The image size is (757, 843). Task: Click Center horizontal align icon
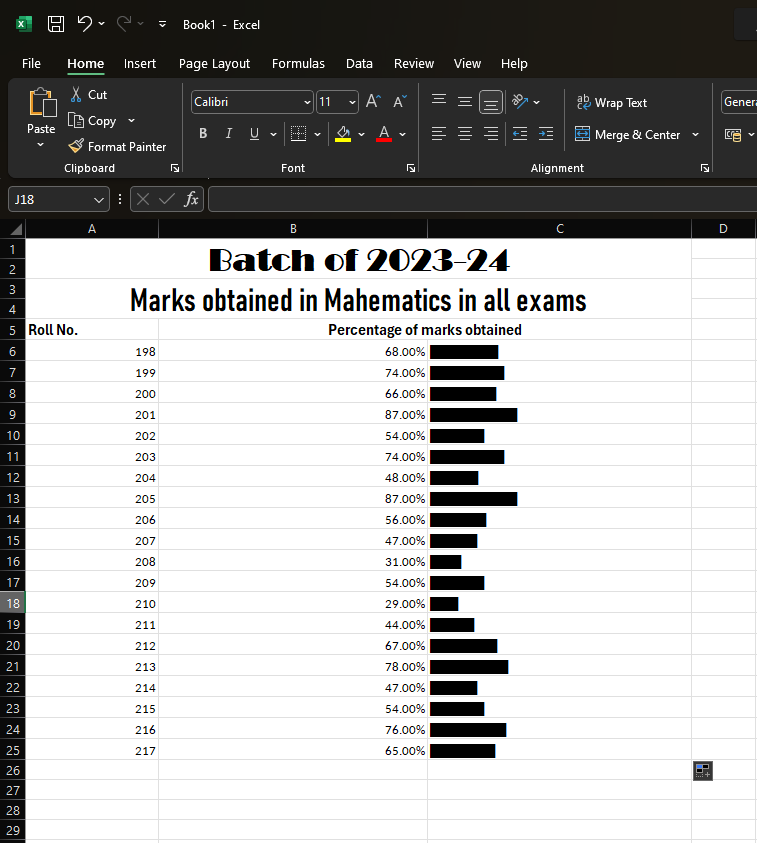[465, 133]
